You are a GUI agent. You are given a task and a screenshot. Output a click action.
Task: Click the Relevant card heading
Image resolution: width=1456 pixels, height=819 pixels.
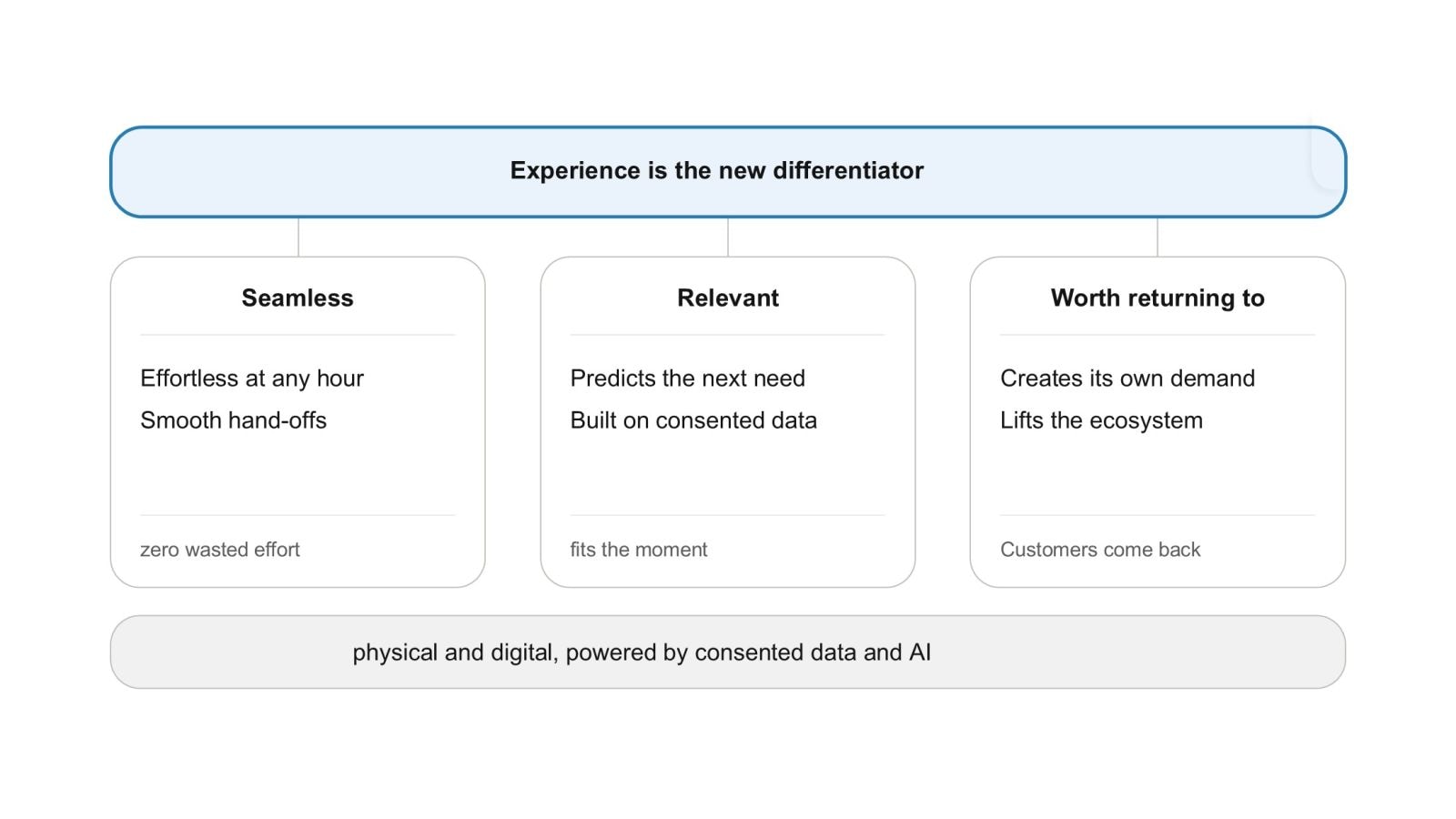coord(728,298)
